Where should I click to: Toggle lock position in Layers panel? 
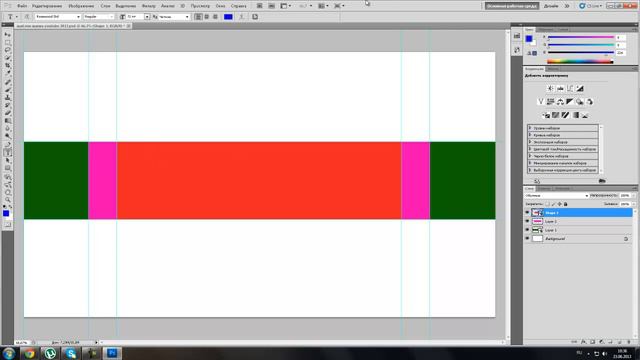click(560, 204)
